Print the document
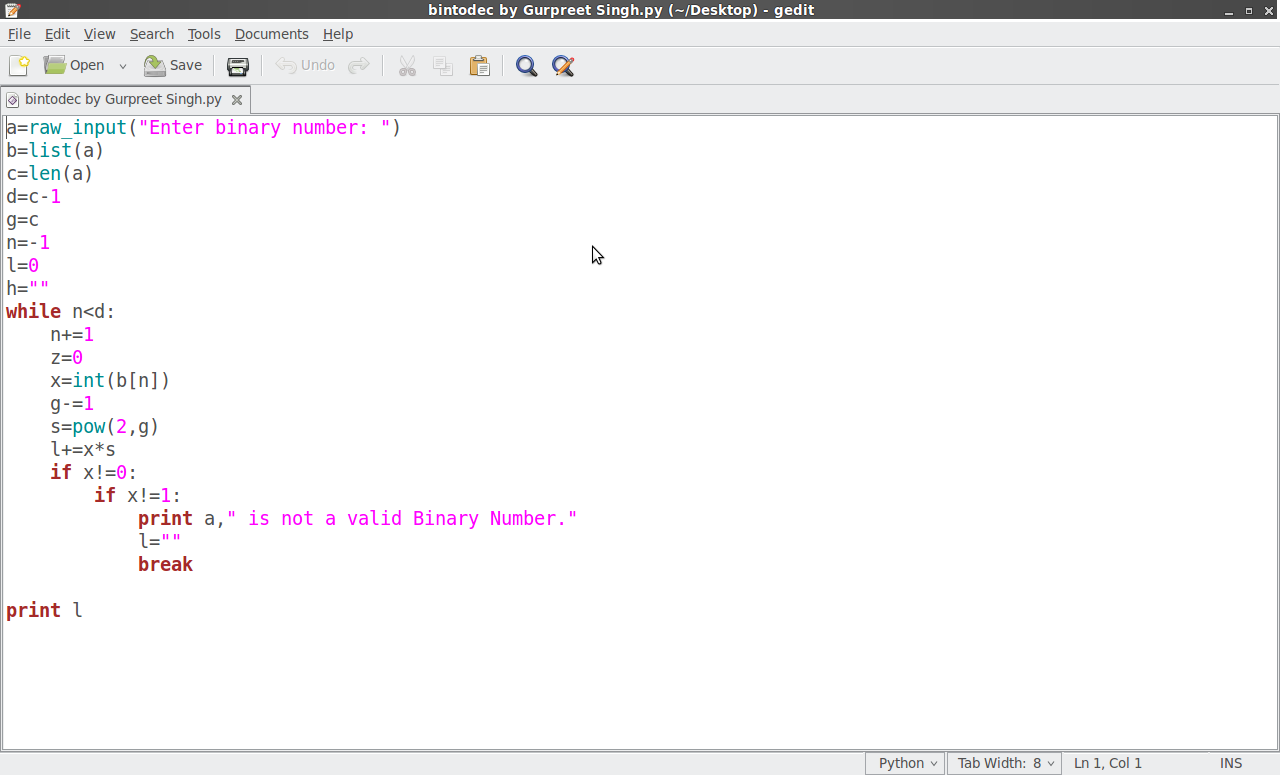The height and width of the screenshot is (776, 1280). [x=238, y=65]
